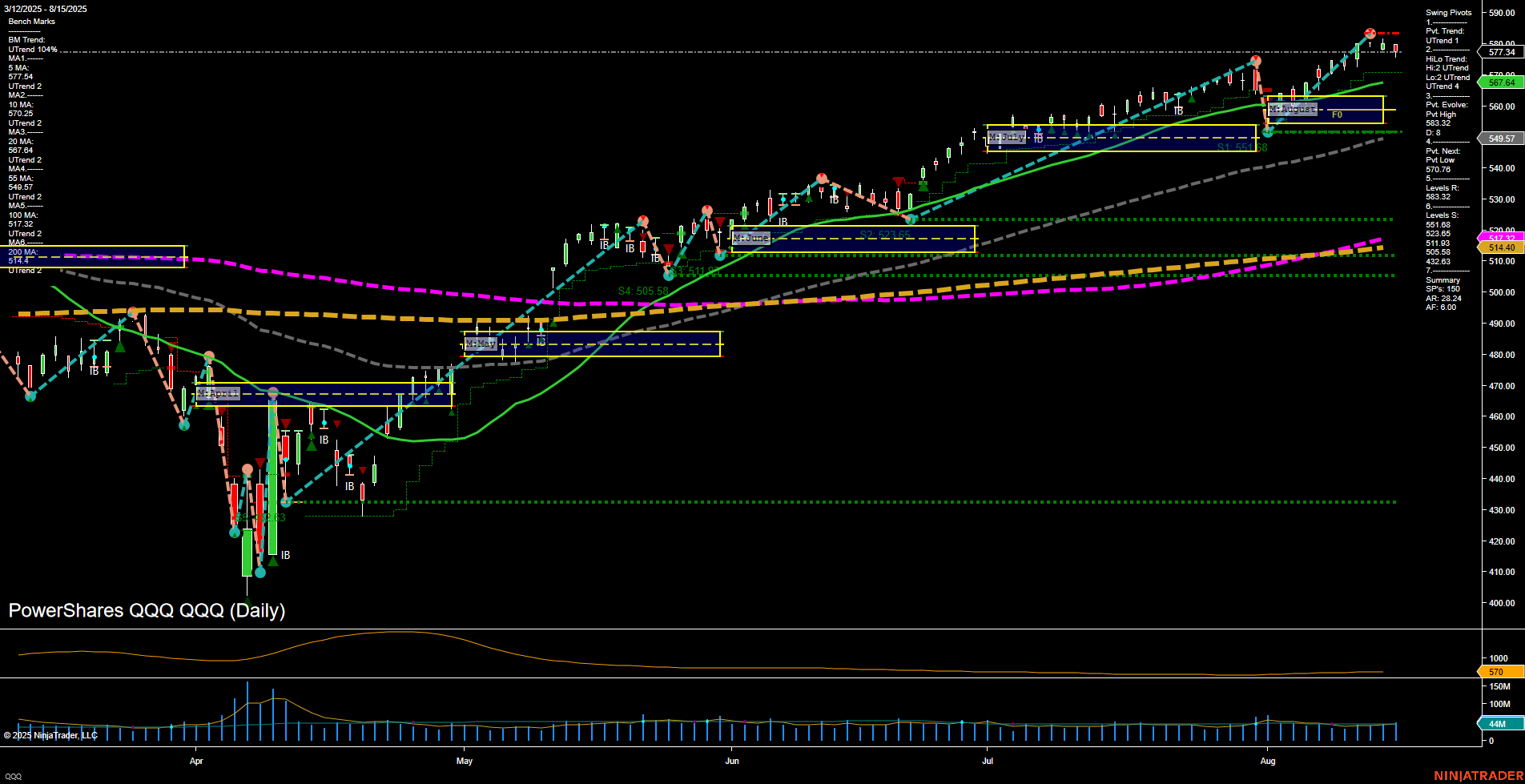Click the date range label 3/12/2025 - 8/15/2025

tap(46, 10)
